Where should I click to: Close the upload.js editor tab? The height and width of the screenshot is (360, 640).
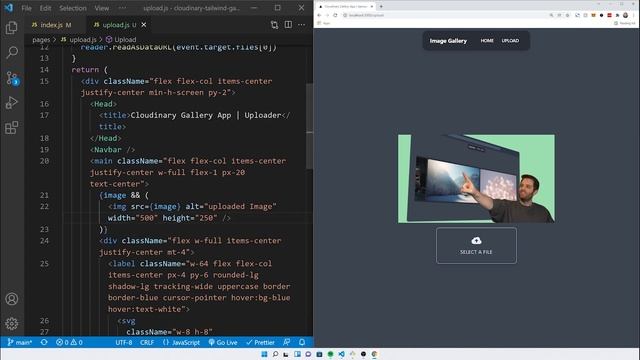point(144,25)
